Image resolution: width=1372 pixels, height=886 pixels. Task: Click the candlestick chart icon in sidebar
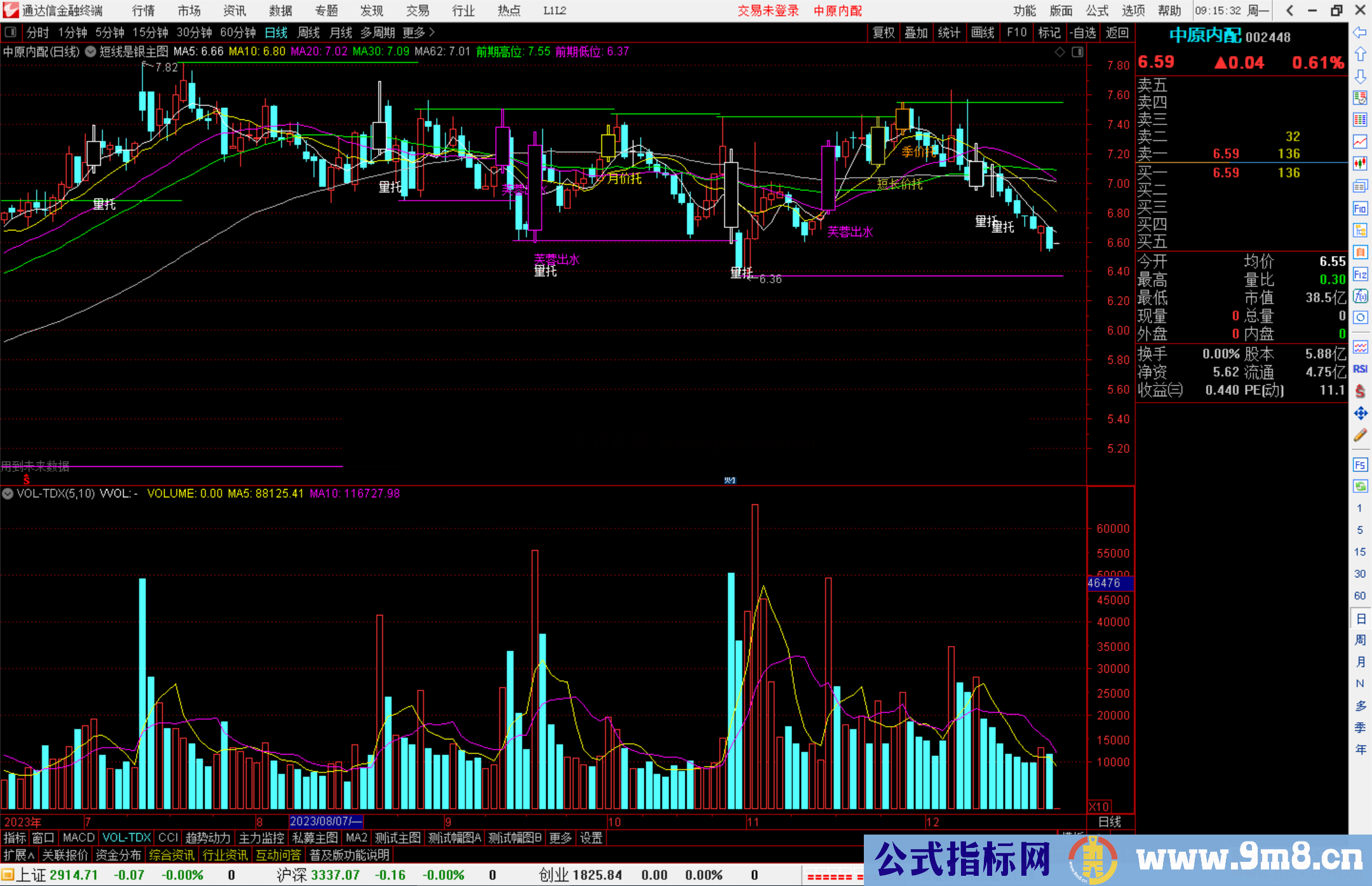point(1360,163)
